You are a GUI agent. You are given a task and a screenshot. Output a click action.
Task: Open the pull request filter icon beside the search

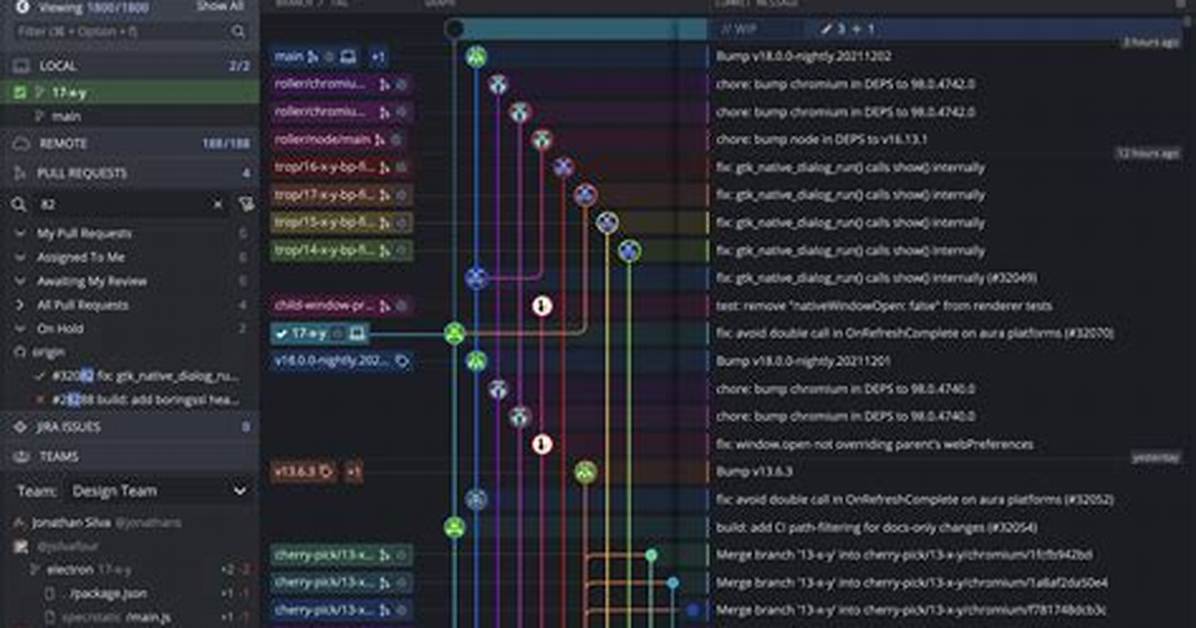(246, 205)
